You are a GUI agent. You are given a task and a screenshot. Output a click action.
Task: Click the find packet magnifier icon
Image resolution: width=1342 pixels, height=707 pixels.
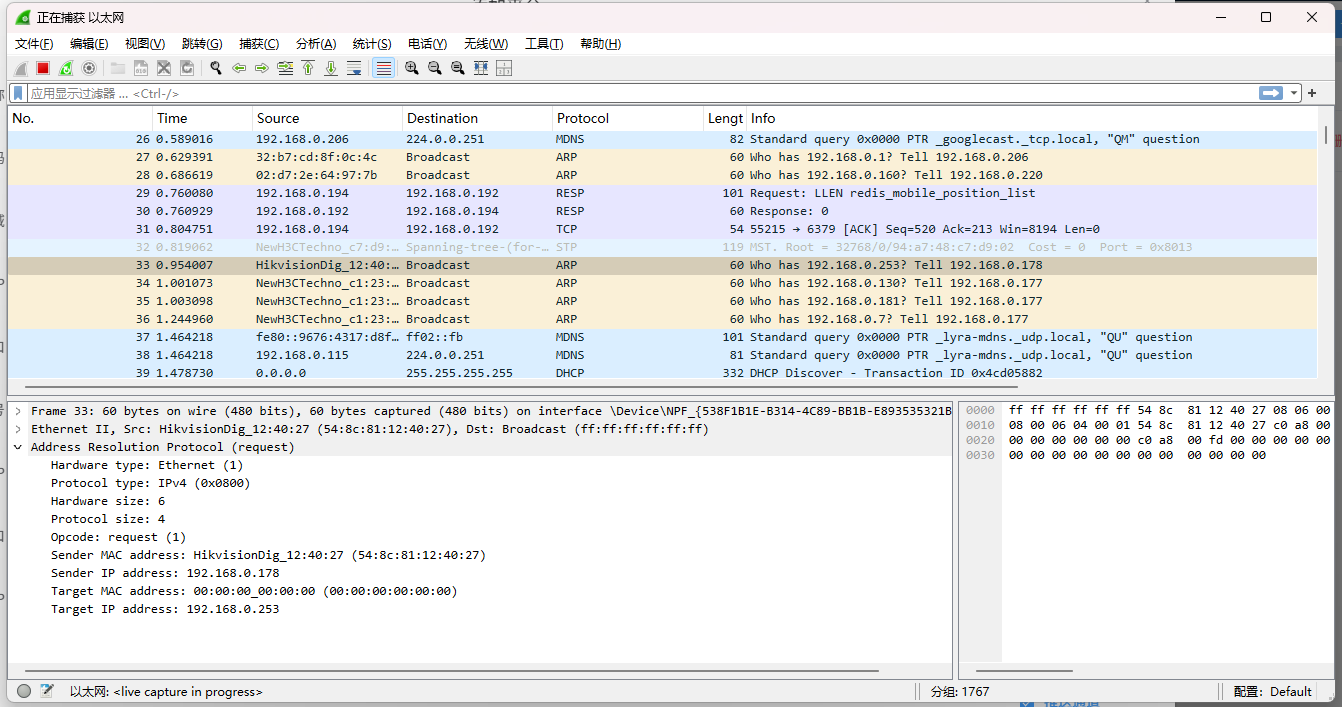click(x=215, y=68)
